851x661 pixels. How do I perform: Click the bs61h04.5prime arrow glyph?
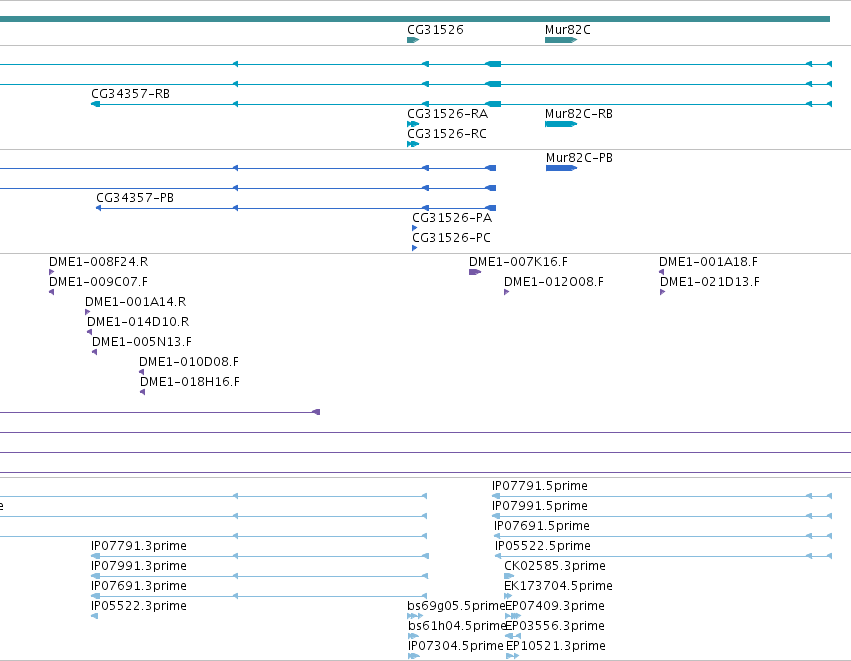click(x=413, y=637)
